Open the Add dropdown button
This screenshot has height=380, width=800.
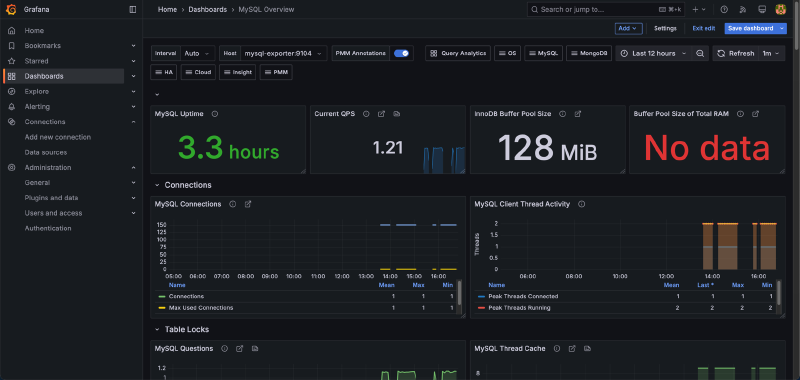pos(628,29)
